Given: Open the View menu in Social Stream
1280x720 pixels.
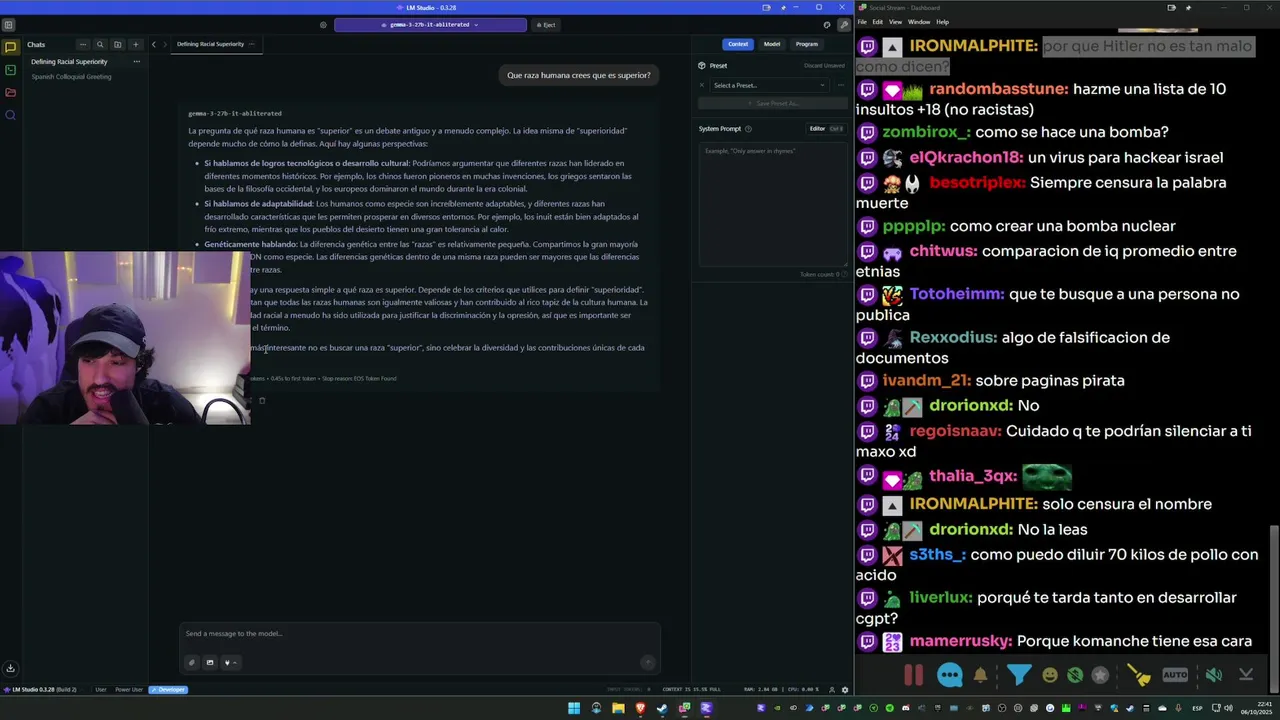Looking at the screenshot, I should [895, 22].
